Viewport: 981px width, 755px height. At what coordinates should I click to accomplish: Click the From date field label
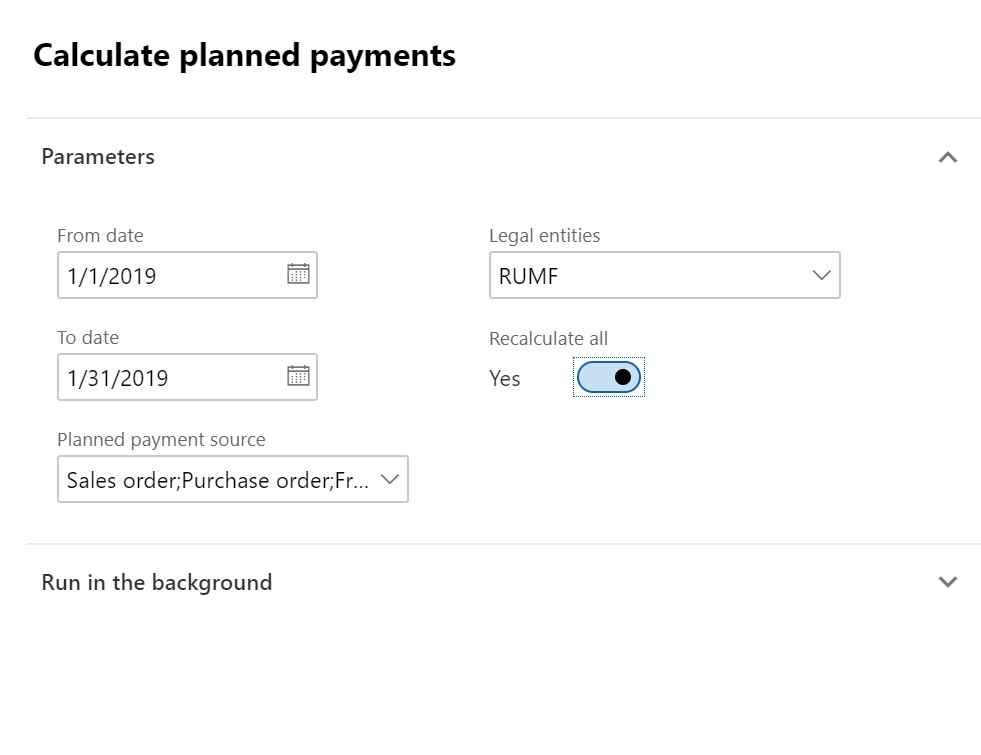pyautogui.click(x=100, y=236)
